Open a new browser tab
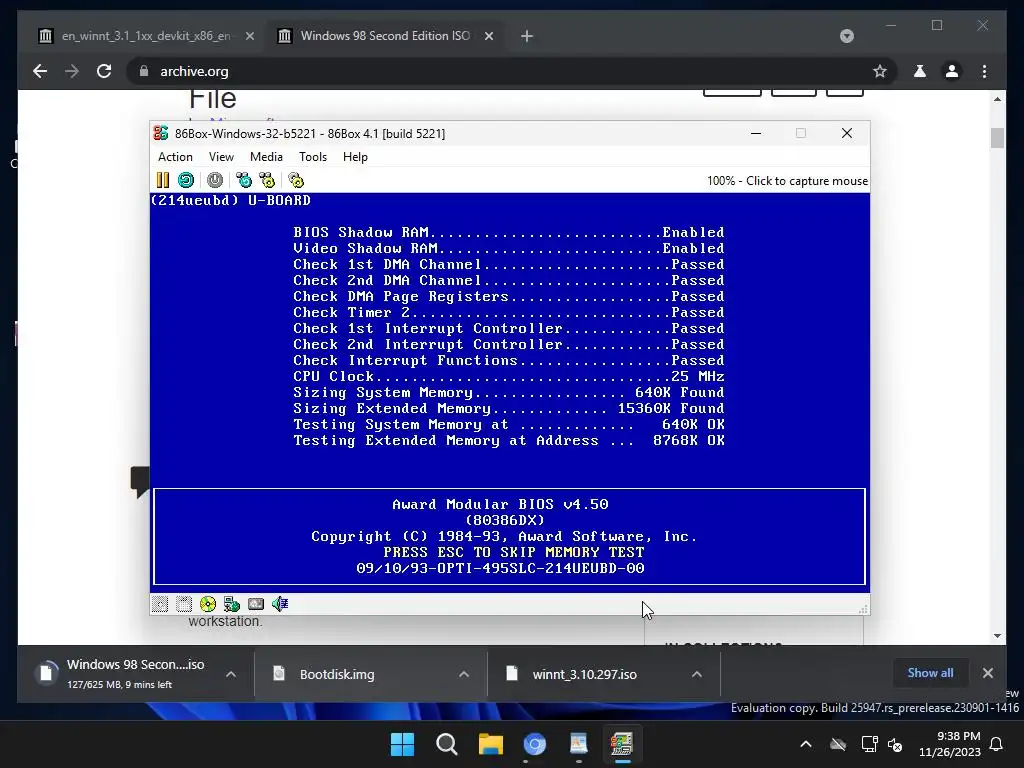Image resolution: width=1024 pixels, height=768 pixels. [527, 36]
